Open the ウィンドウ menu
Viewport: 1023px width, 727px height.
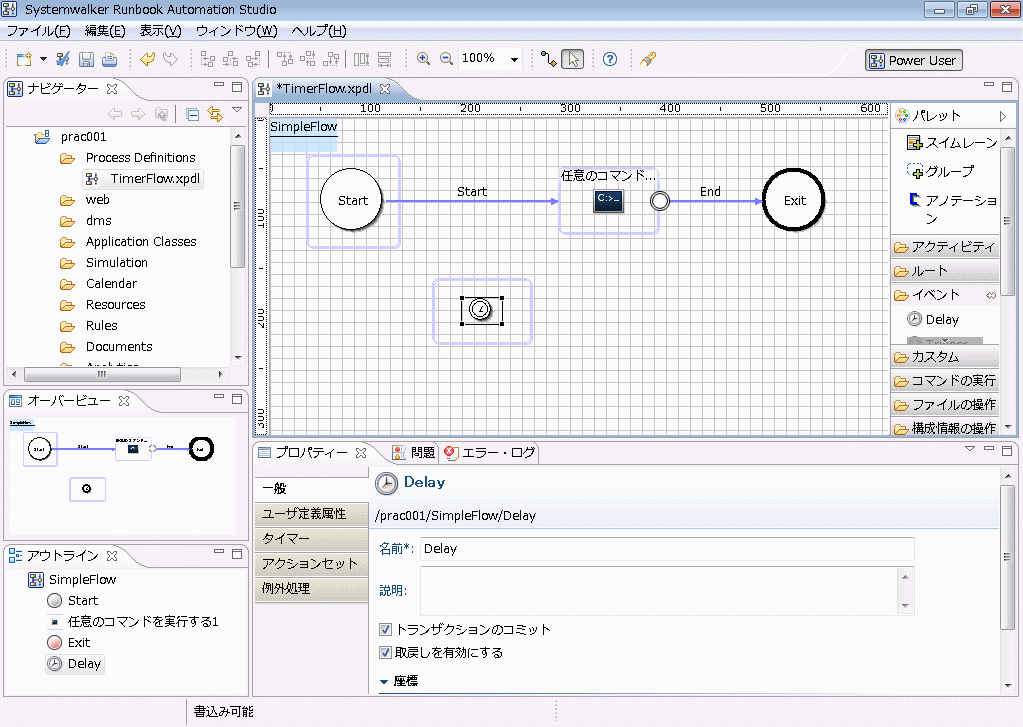236,31
